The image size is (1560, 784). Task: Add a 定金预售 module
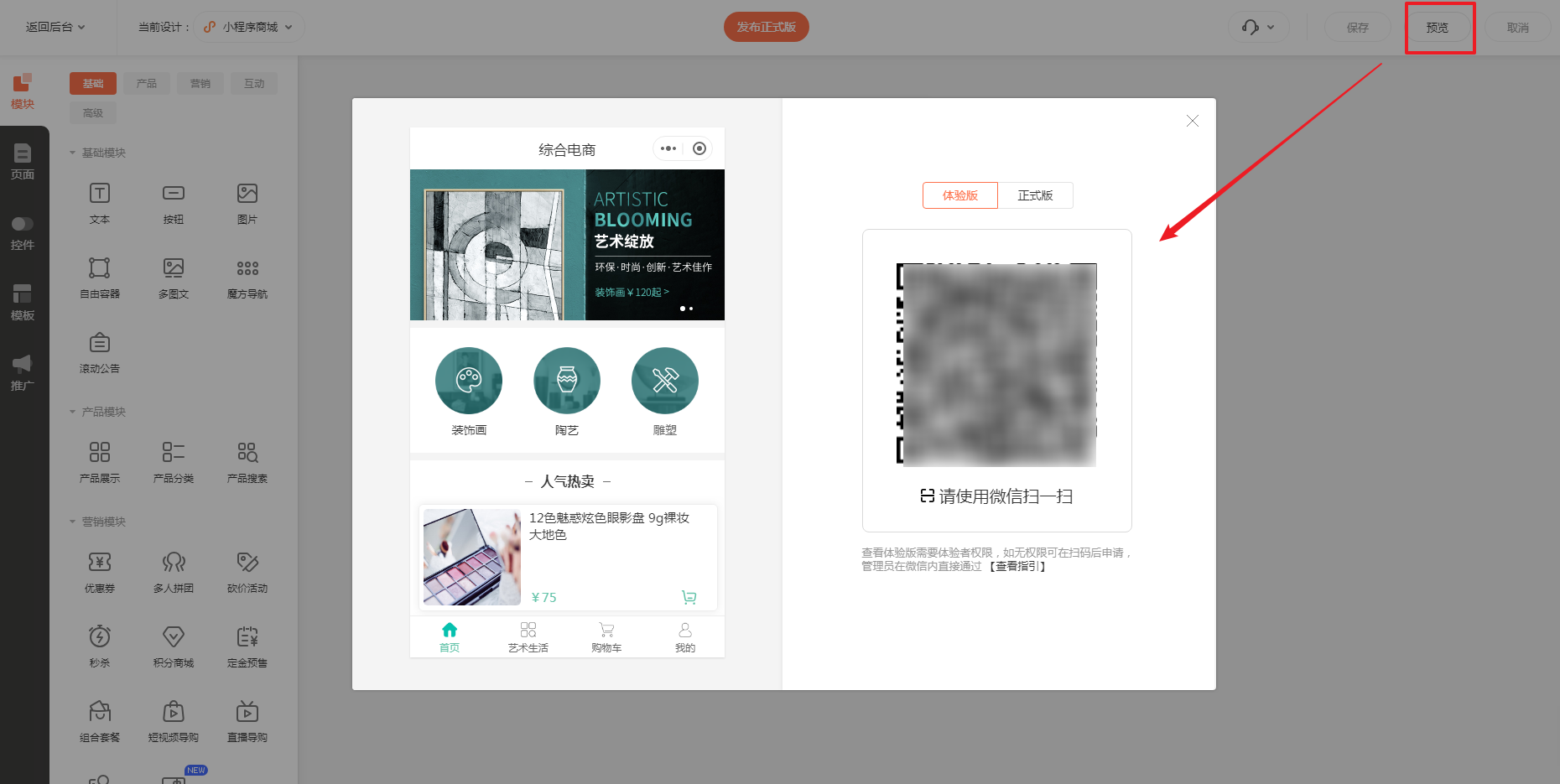pyautogui.click(x=247, y=646)
